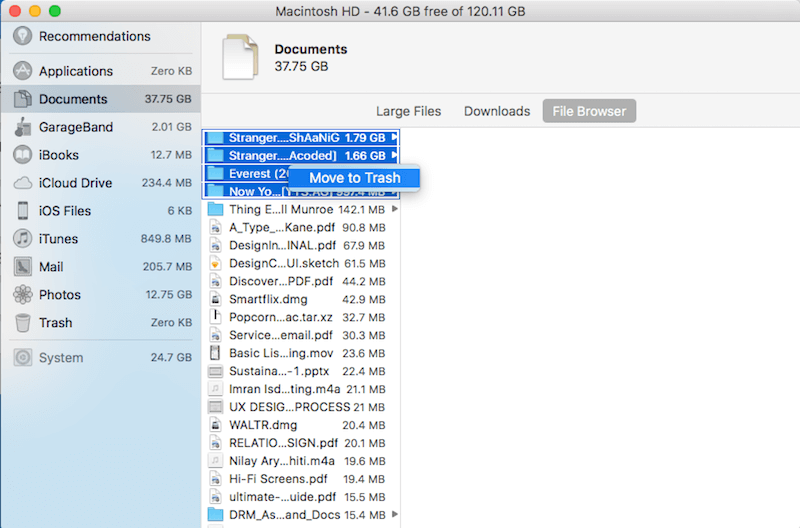Viewport: 800px width, 528px height.
Task: Open GarageBand guitar icon in sidebar
Action: [x=22, y=127]
